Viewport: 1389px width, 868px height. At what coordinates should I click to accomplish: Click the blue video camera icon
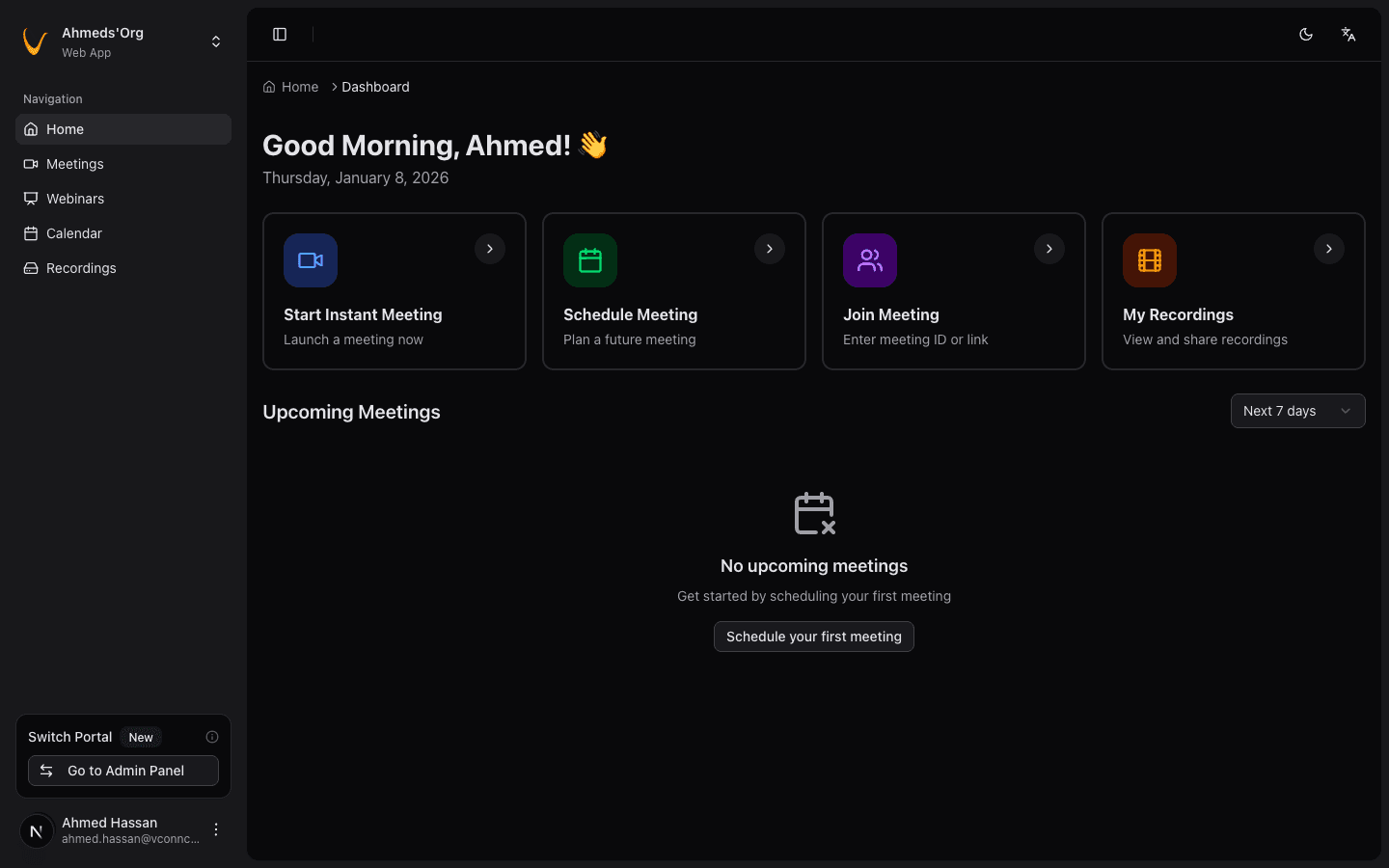311,260
